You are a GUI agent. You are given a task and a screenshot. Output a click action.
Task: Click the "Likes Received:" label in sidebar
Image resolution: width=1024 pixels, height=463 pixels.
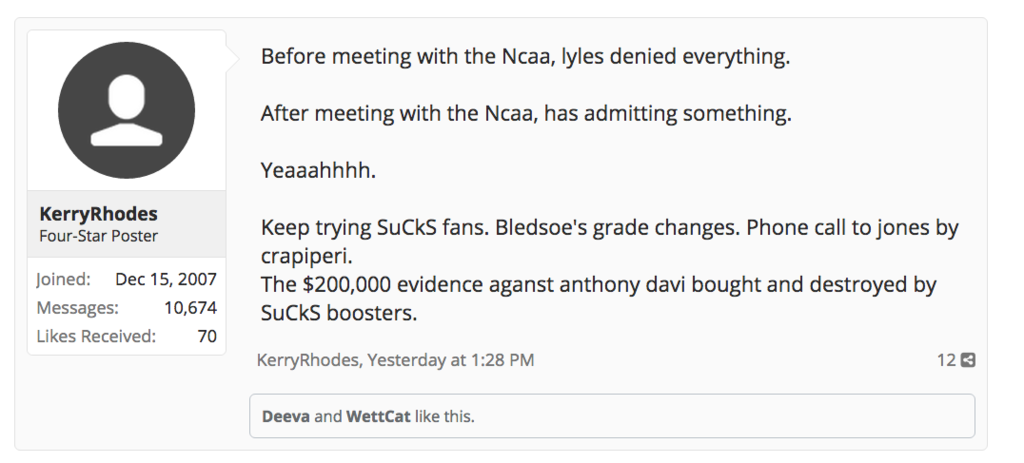[96, 336]
